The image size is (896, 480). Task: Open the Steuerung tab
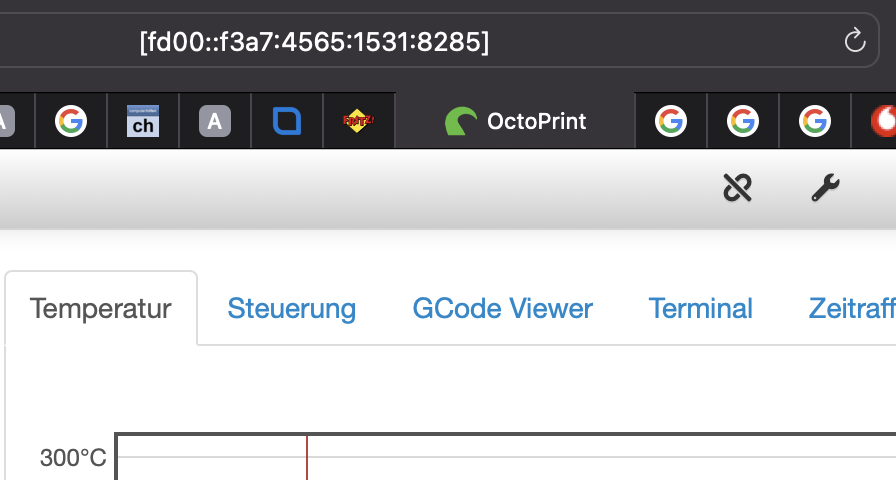pos(291,308)
